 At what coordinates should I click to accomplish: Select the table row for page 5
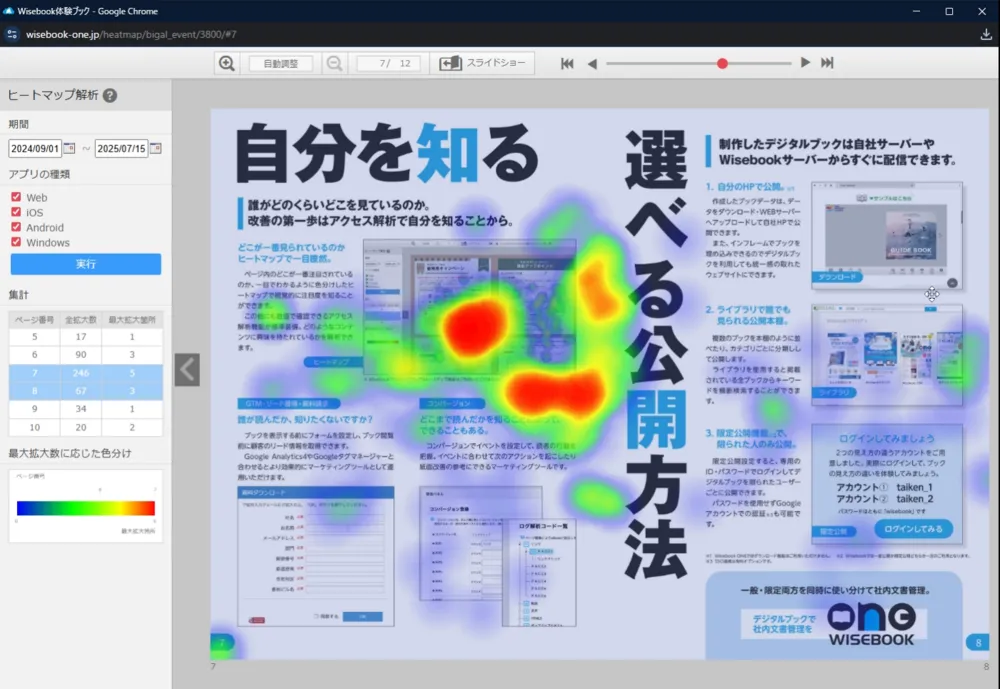coord(85,337)
